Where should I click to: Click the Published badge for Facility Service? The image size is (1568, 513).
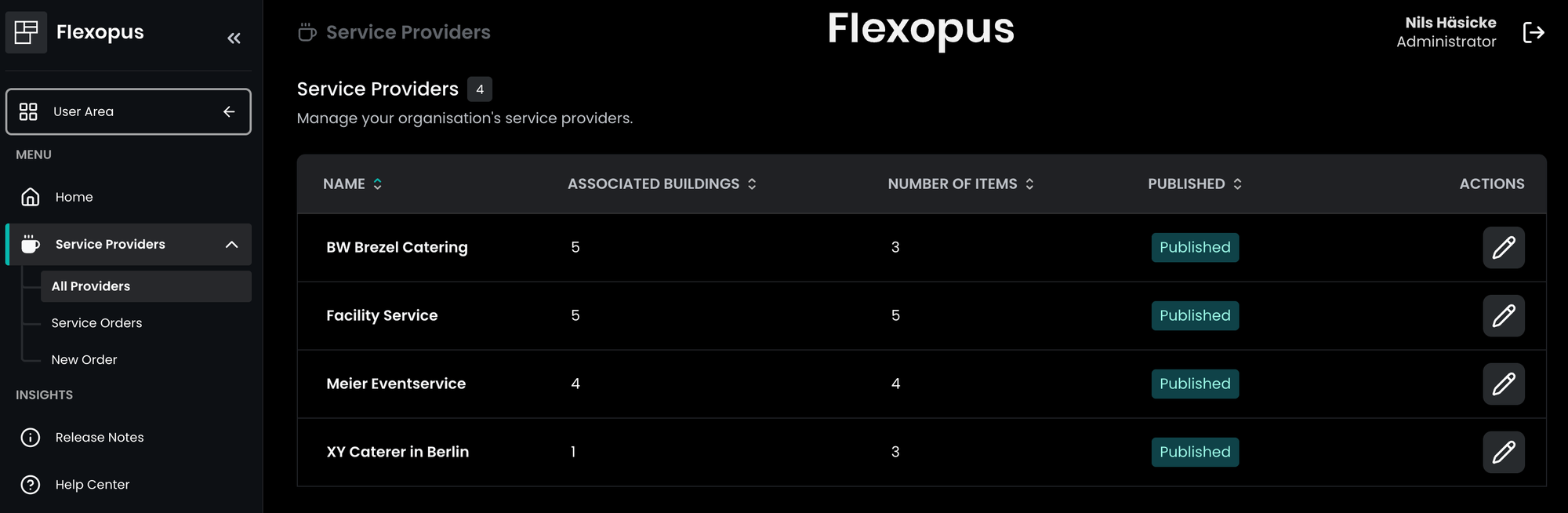(1195, 316)
